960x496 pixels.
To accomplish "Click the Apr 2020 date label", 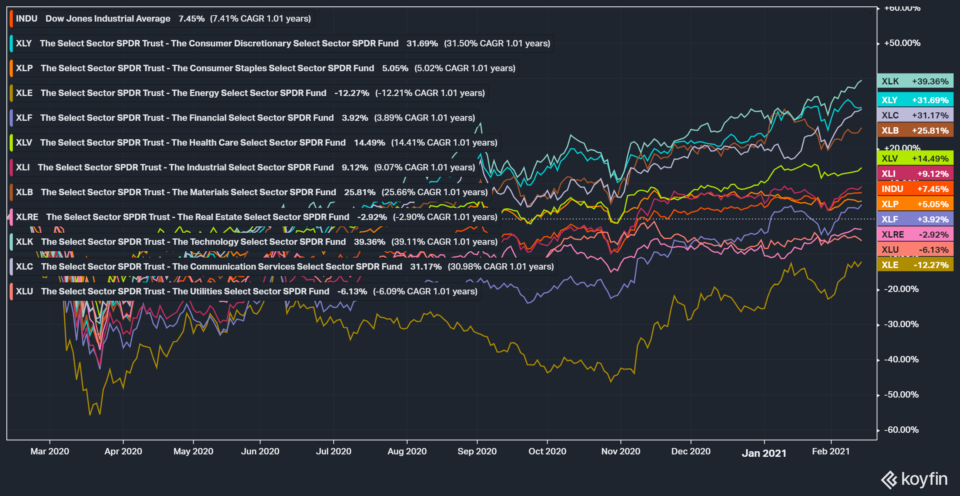I will [123, 451].
